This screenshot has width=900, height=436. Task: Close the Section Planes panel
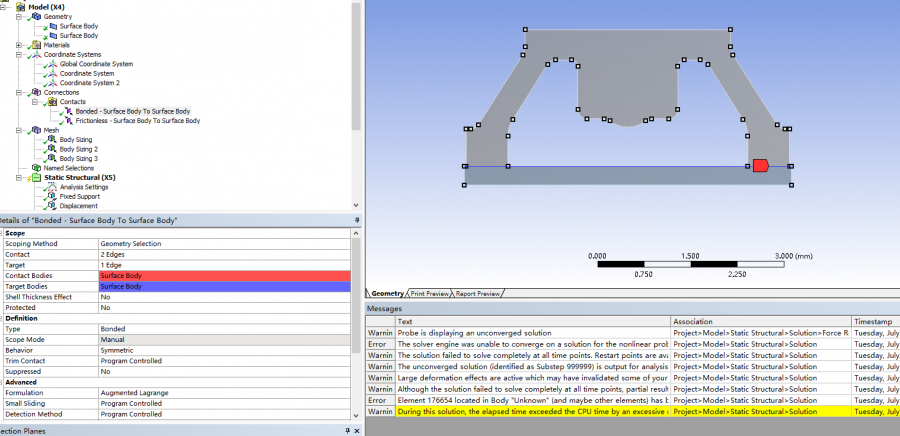coord(357,431)
